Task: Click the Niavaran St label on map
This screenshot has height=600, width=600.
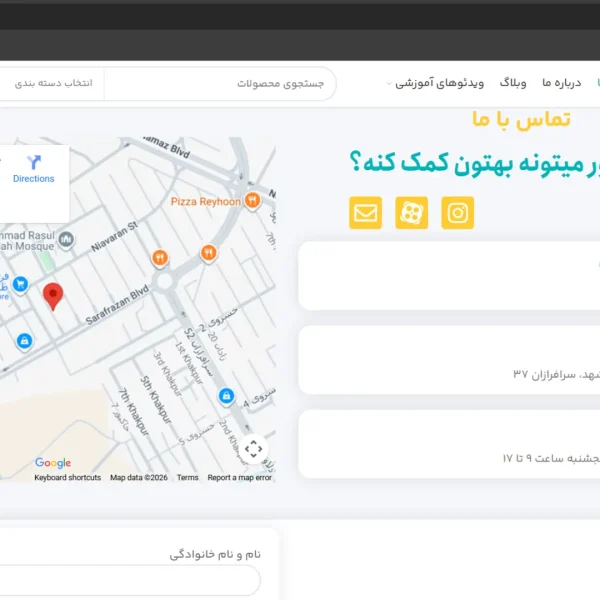Action: [x=114, y=237]
